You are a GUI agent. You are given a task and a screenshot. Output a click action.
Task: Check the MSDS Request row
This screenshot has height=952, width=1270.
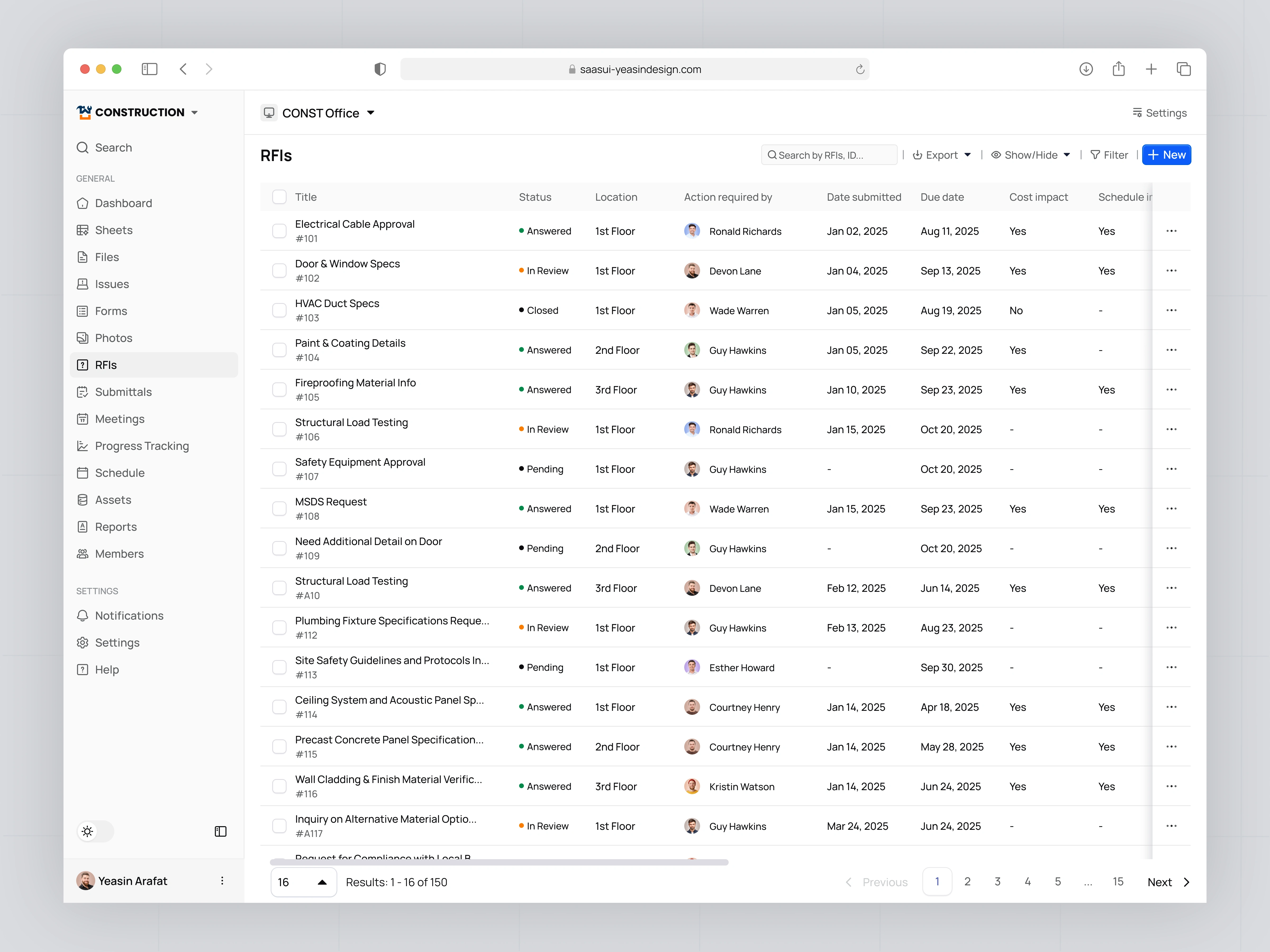click(279, 509)
